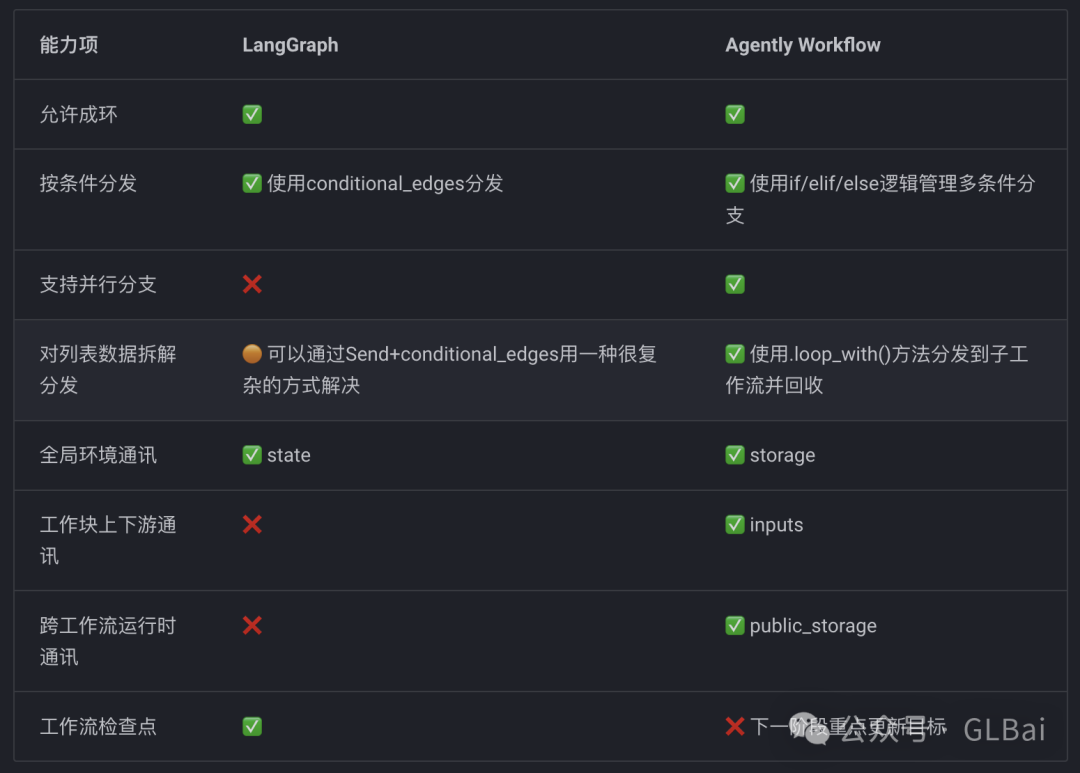Select the 全局环境通讯 row label

click(98, 456)
